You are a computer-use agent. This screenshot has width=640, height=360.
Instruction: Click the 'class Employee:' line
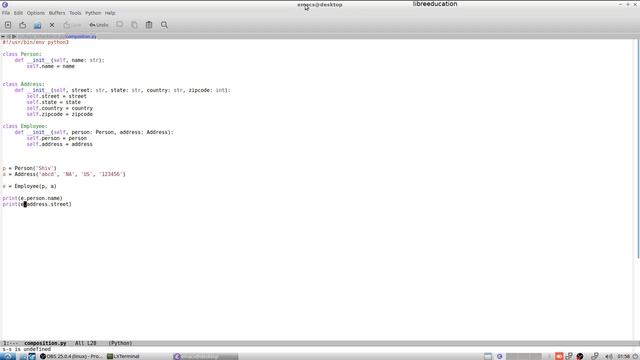click(25, 126)
